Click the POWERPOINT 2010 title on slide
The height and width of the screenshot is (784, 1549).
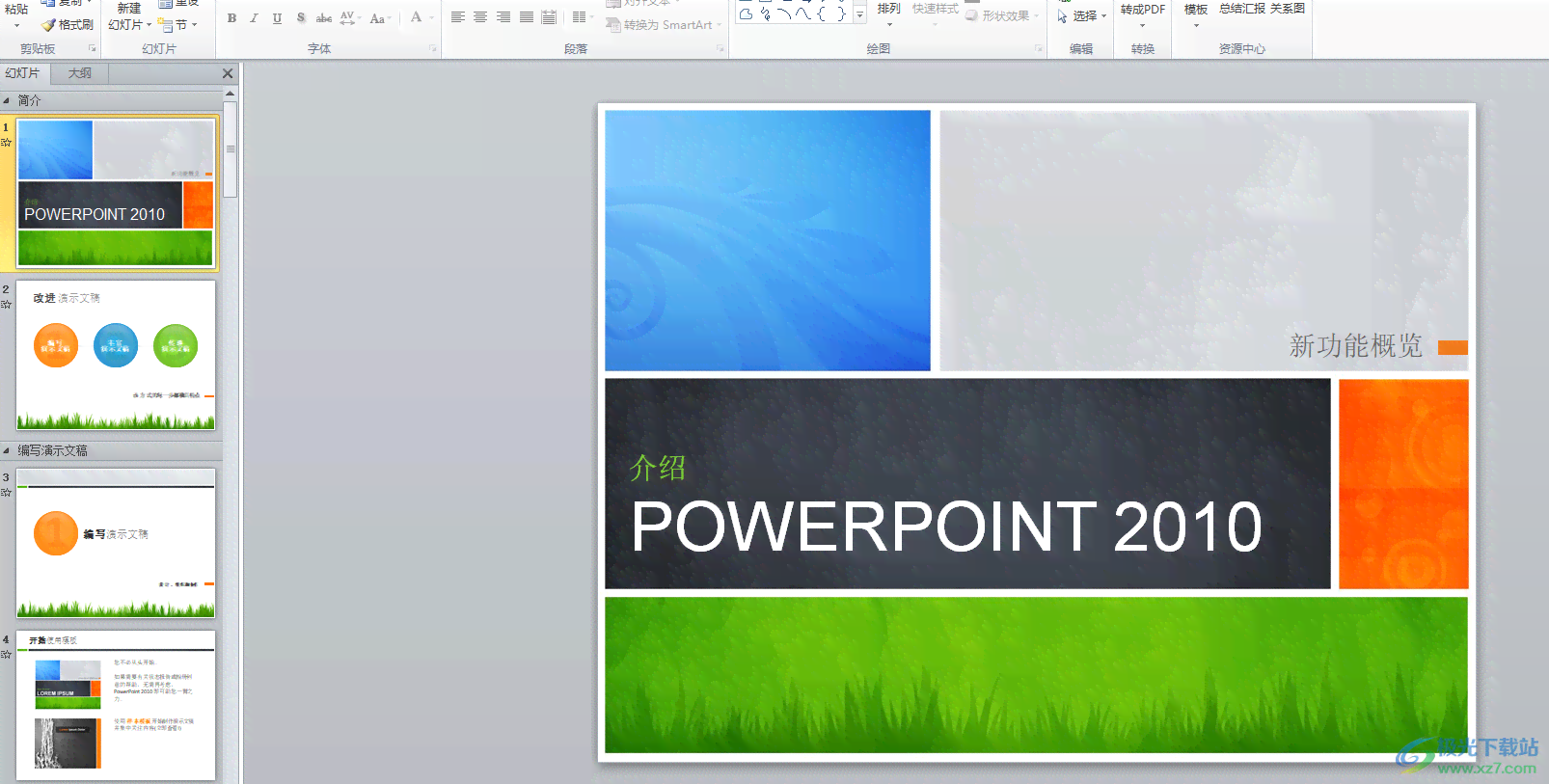tap(946, 527)
